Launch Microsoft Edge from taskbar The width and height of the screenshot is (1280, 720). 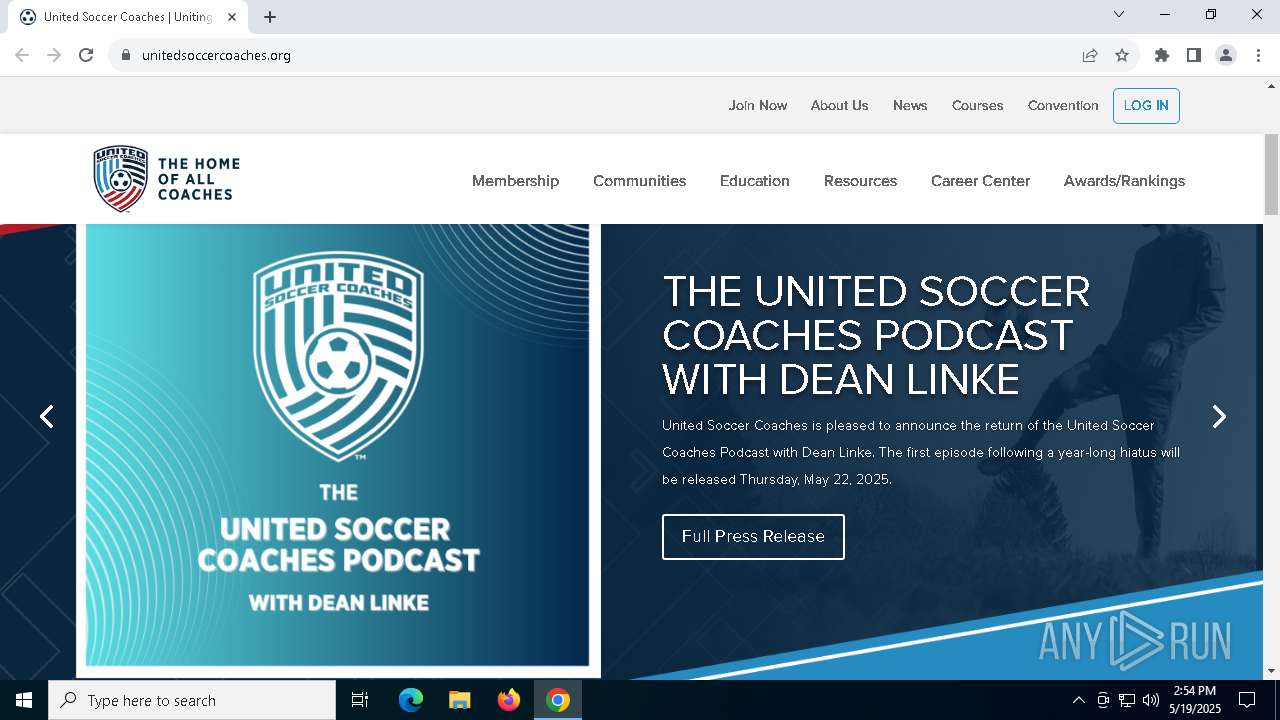pyautogui.click(x=411, y=700)
